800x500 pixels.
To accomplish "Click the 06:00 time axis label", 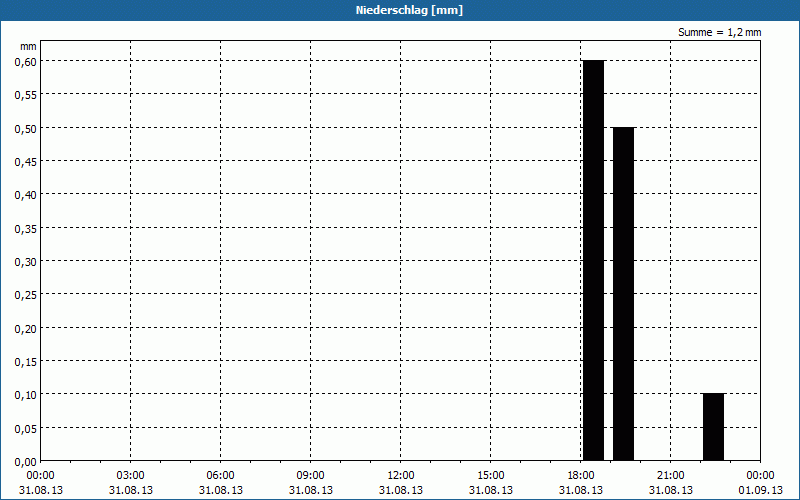I will click(220, 476).
